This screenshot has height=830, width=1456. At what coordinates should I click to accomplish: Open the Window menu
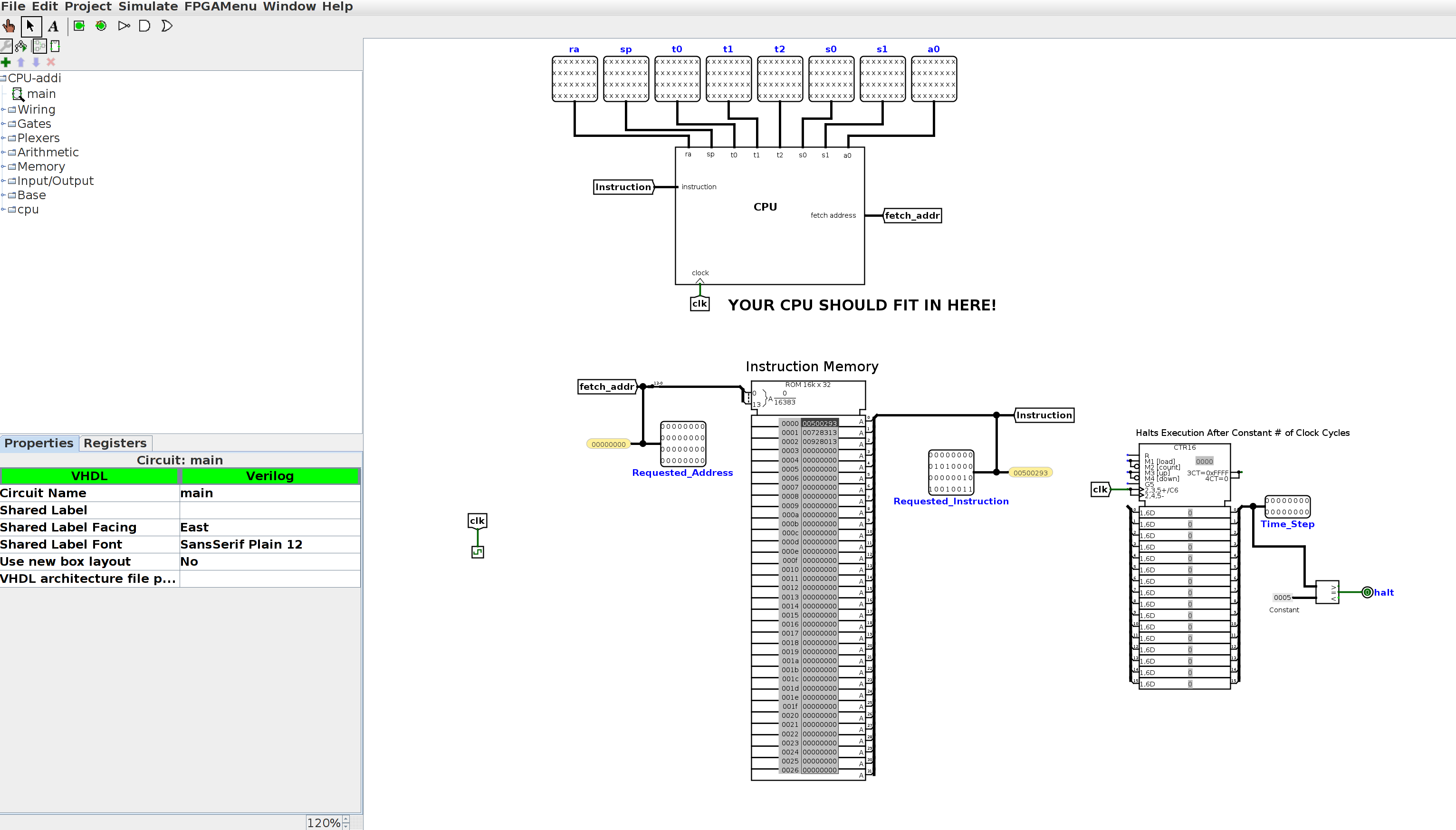click(x=289, y=7)
